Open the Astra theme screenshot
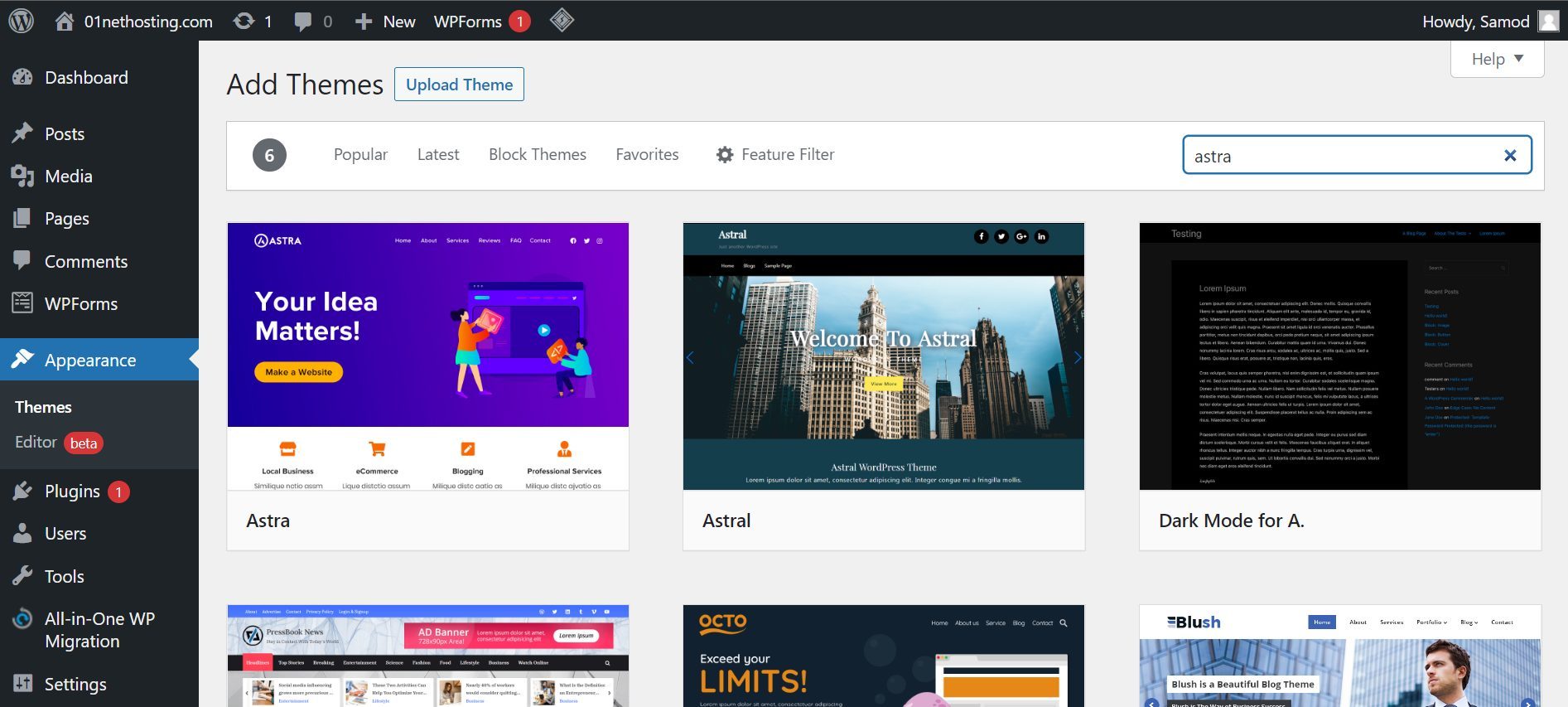The image size is (1568, 707). tap(428, 356)
